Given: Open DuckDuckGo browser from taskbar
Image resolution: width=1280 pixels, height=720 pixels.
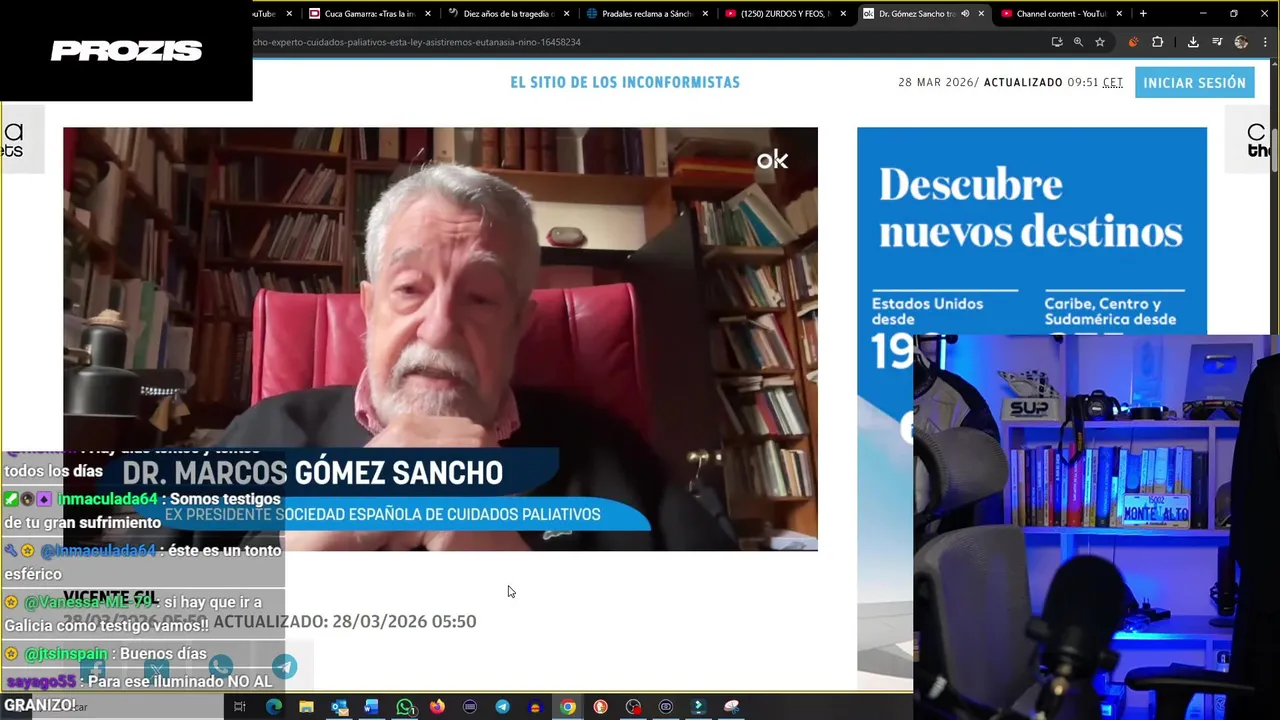Looking at the screenshot, I should [600, 707].
